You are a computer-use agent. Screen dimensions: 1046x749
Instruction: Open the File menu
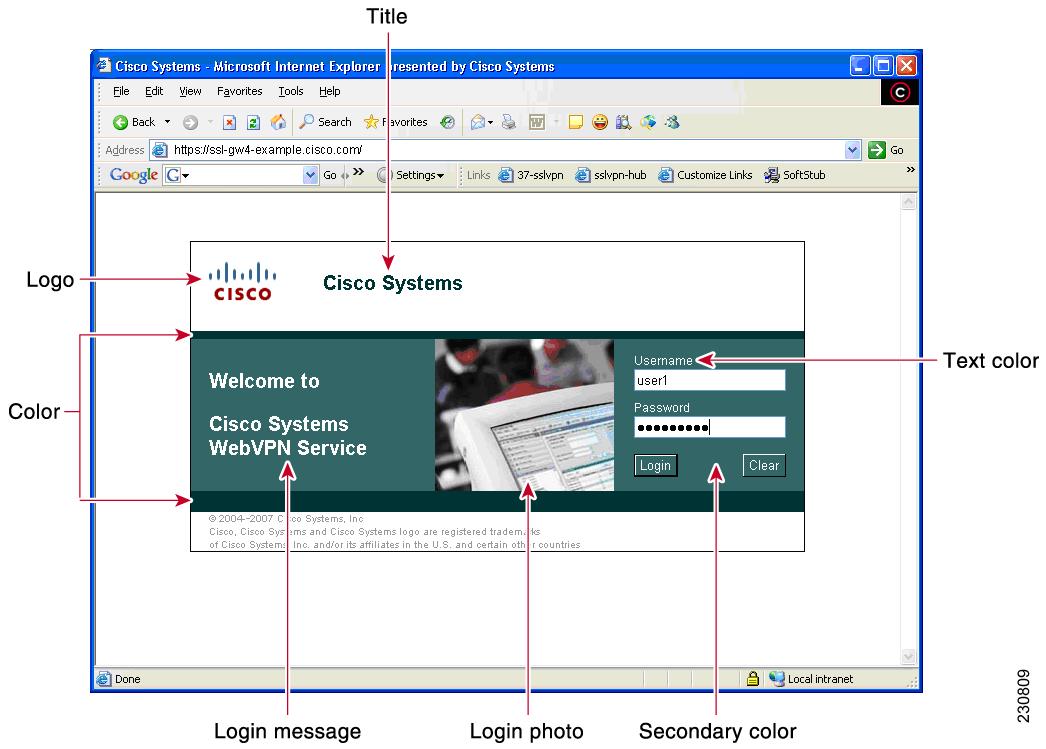(x=121, y=91)
